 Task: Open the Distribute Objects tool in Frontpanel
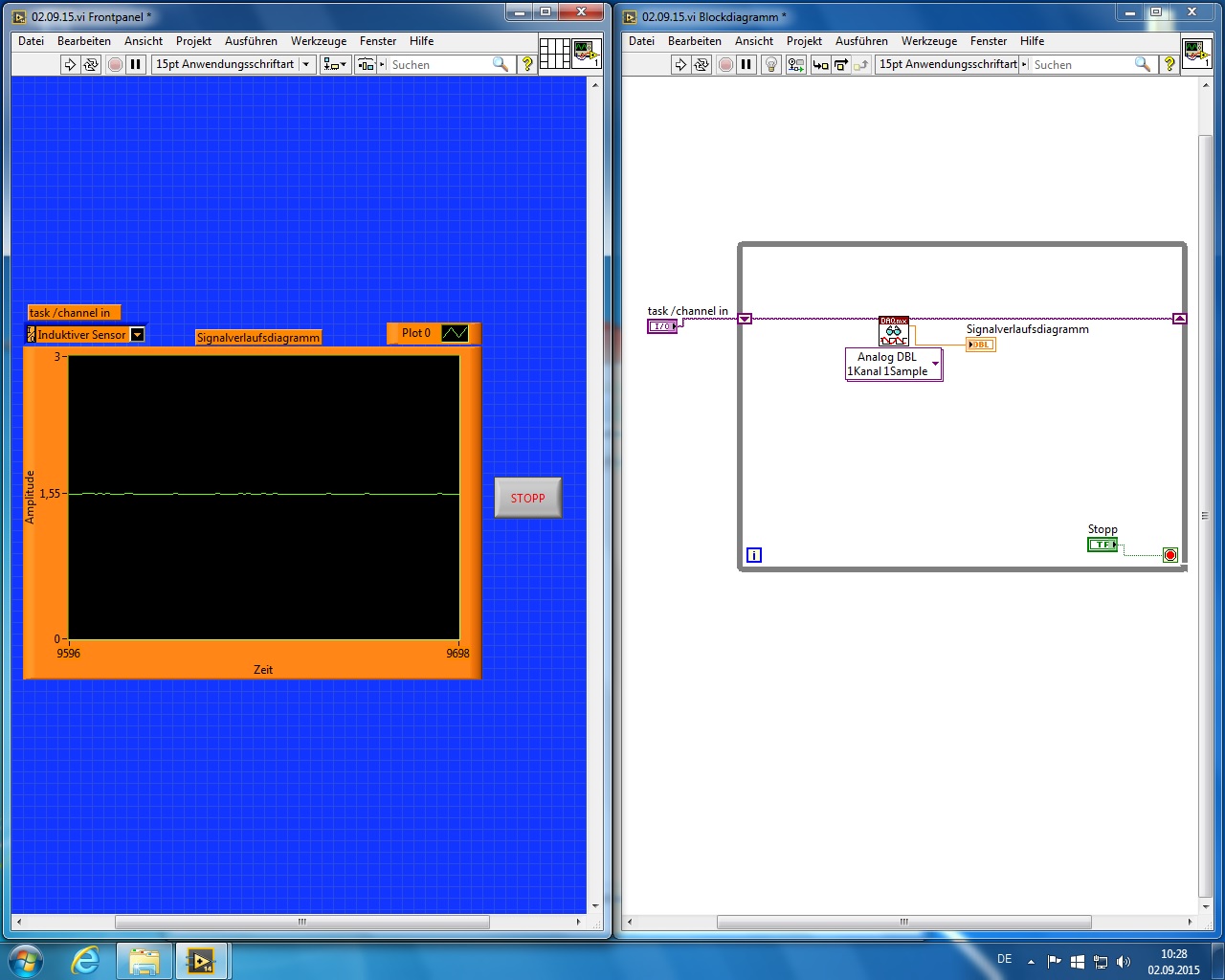[x=366, y=64]
